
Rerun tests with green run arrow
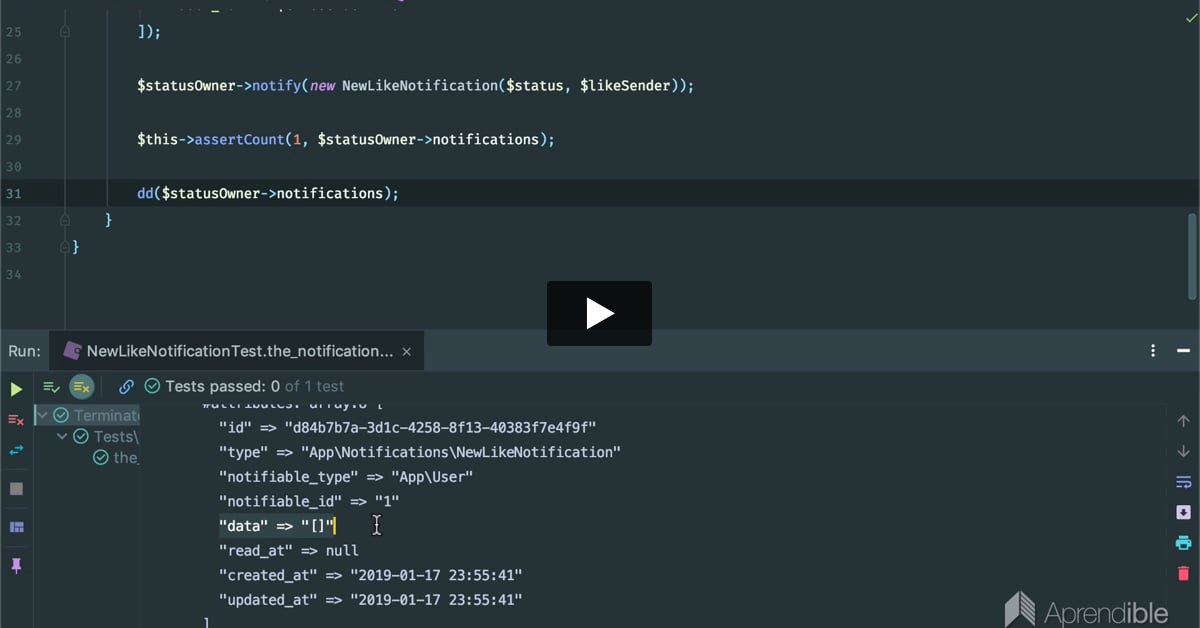16,389
